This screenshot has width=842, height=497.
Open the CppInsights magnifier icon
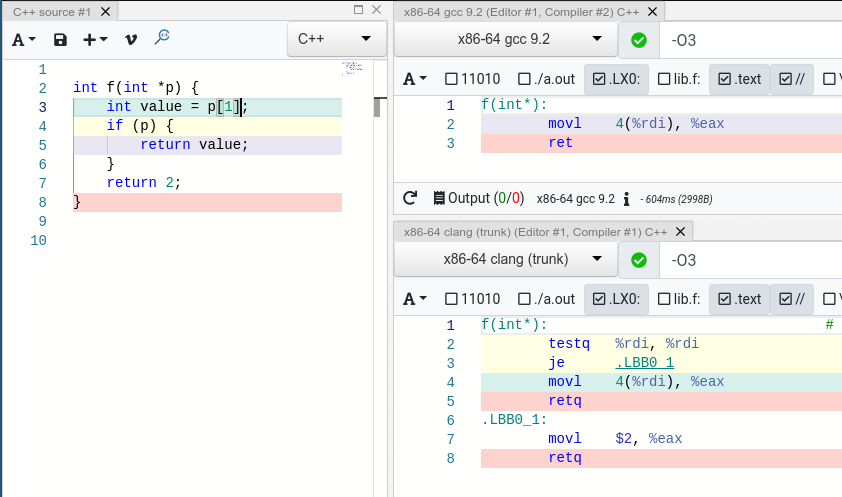(x=162, y=38)
